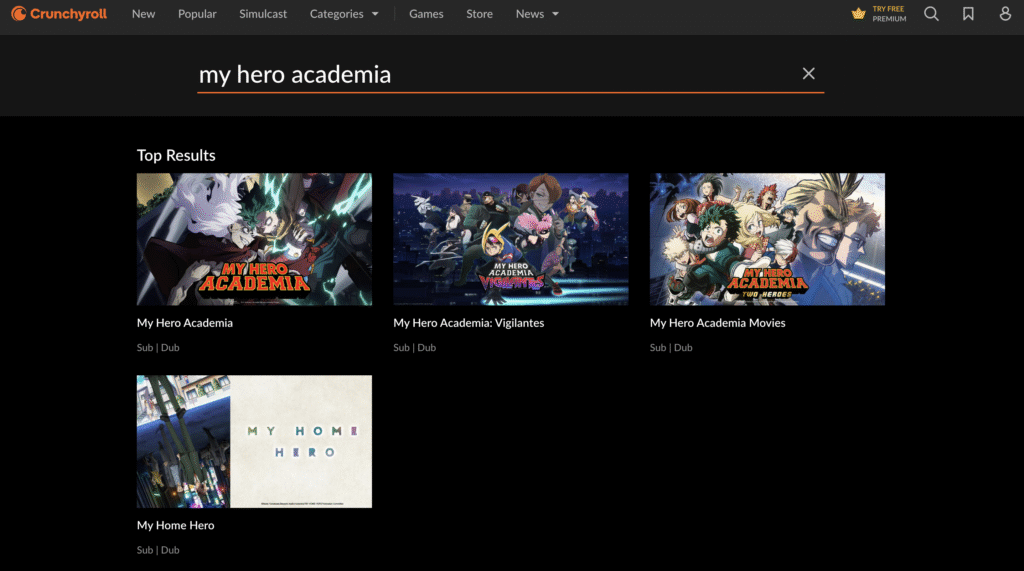Open the account profile icon

1005,14
